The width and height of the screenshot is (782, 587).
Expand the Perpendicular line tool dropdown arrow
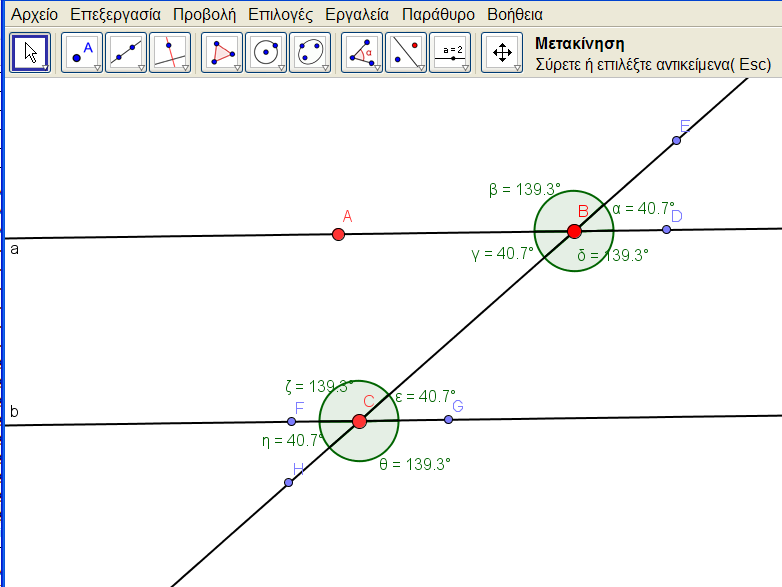pos(185,67)
